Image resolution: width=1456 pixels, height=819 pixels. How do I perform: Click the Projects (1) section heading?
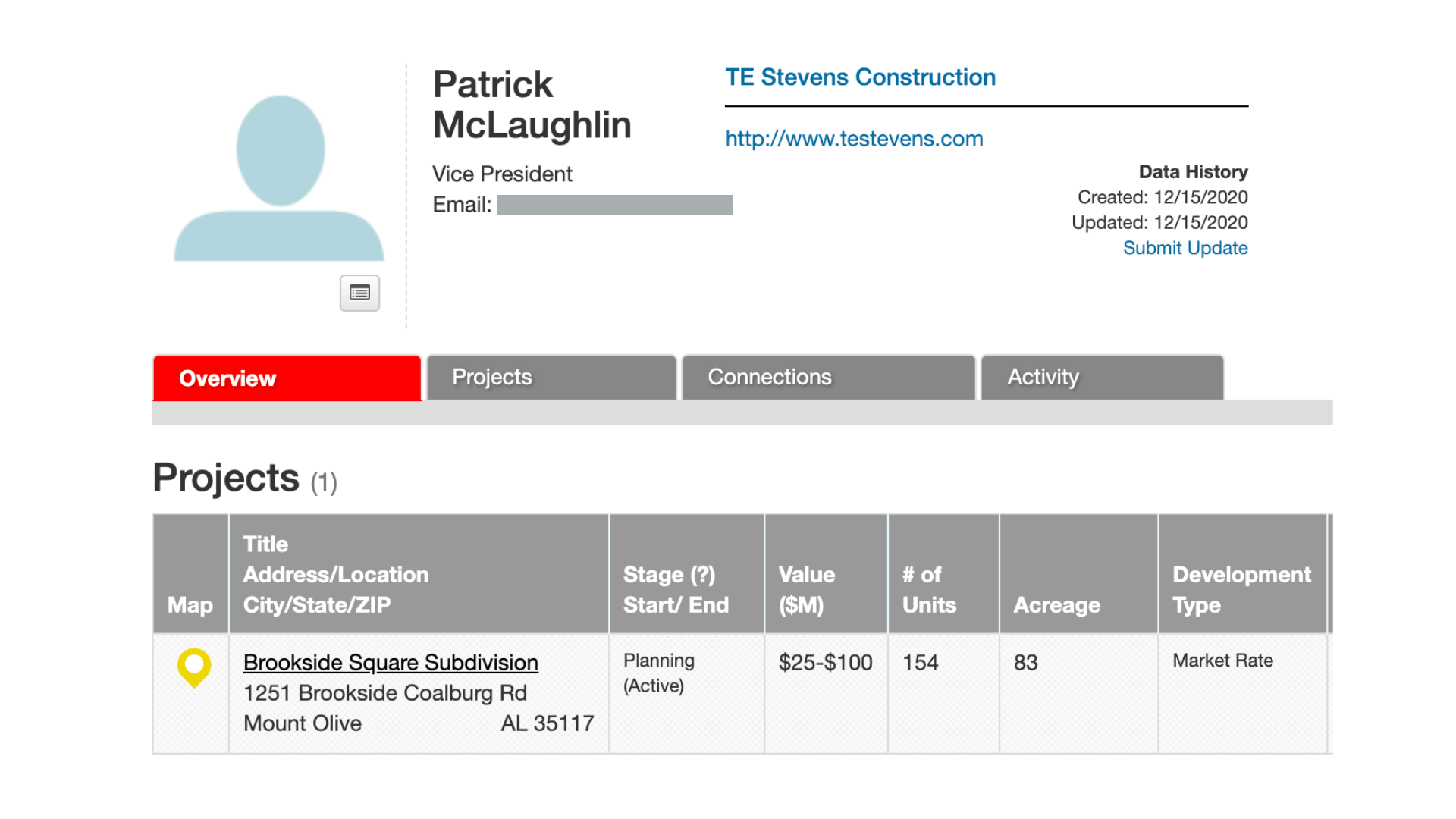(245, 479)
